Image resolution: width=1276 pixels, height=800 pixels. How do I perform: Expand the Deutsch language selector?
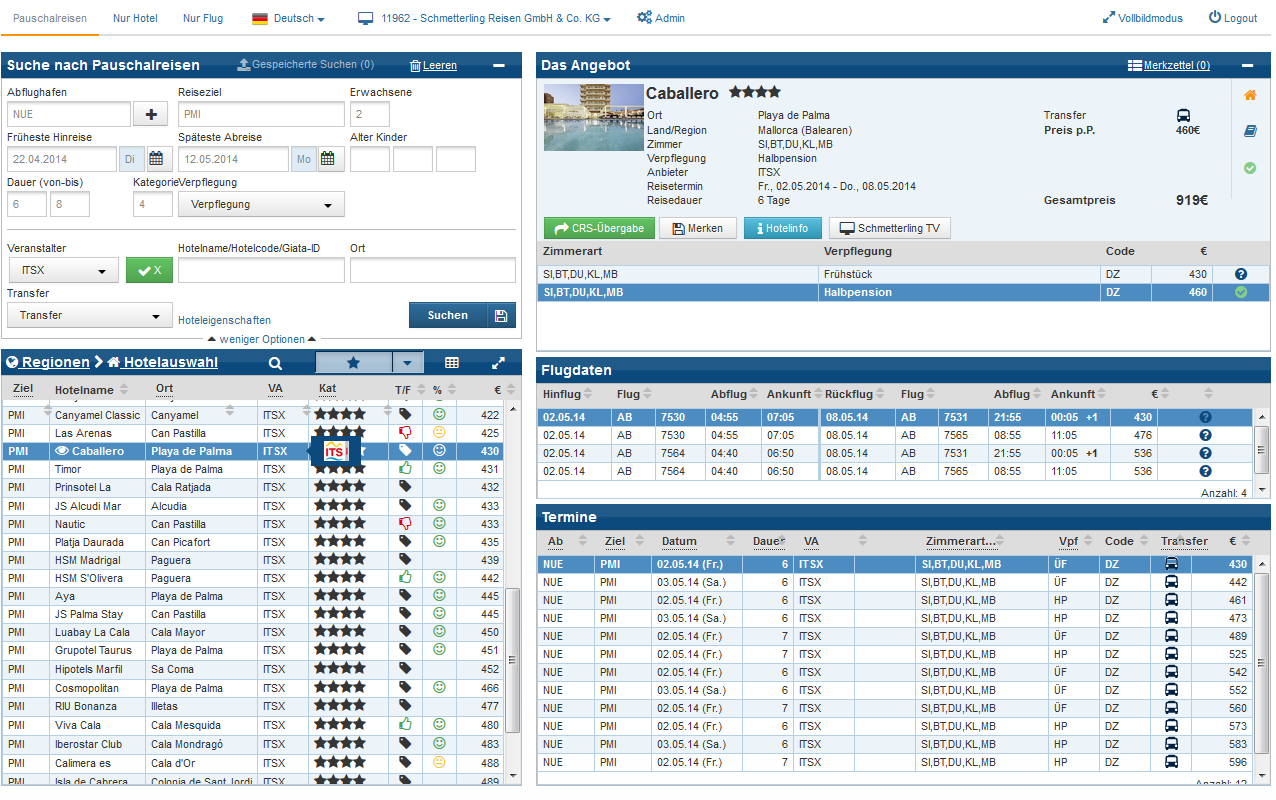[x=289, y=18]
